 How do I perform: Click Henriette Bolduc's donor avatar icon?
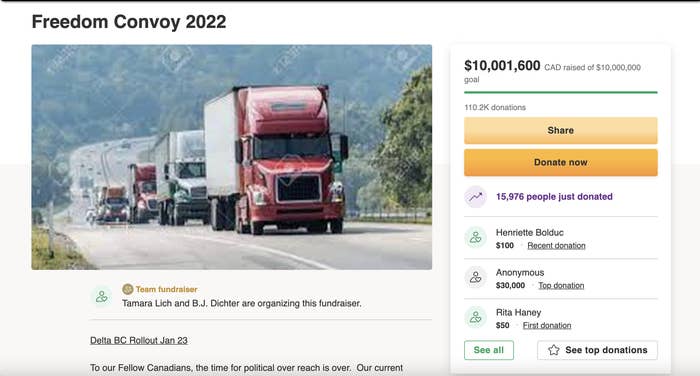(x=475, y=238)
